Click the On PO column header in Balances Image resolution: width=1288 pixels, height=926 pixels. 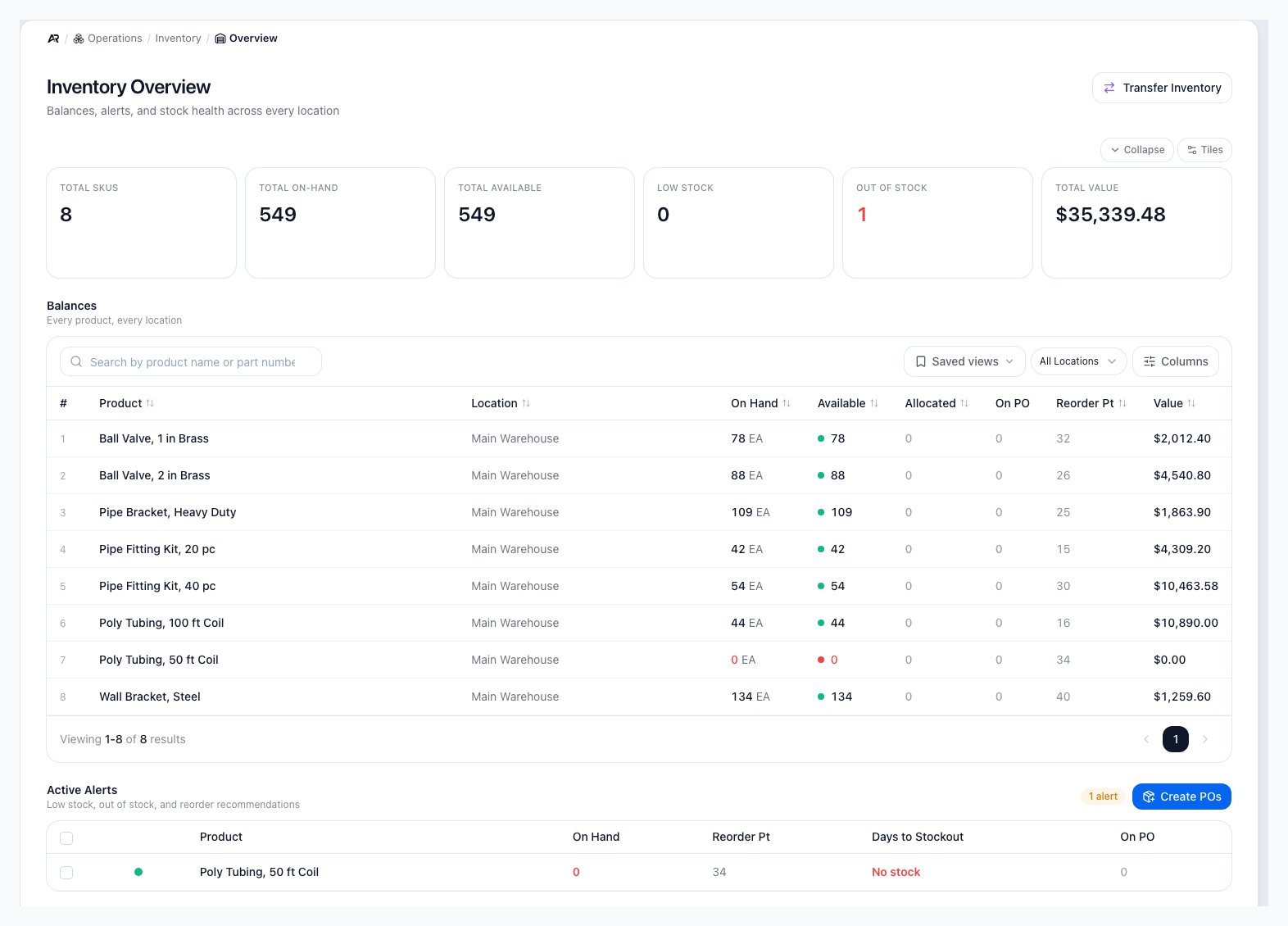(1013, 403)
